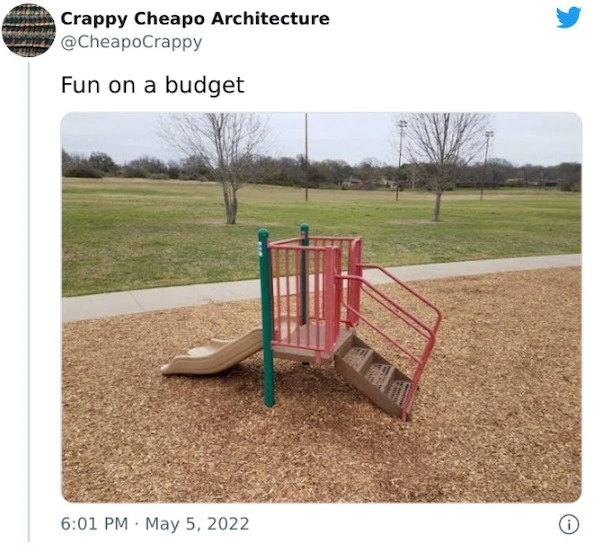Click the tan slide in the photo
This screenshot has height=545, width=600.
pyautogui.click(x=212, y=354)
